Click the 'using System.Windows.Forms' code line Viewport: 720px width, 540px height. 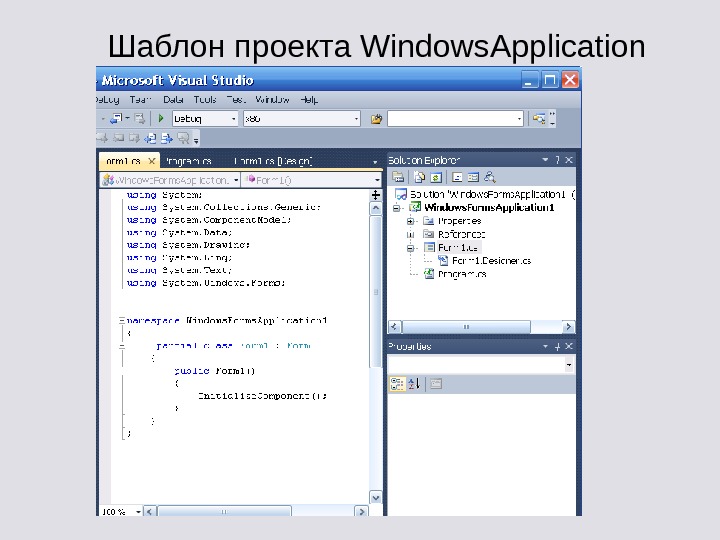[206, 283]
